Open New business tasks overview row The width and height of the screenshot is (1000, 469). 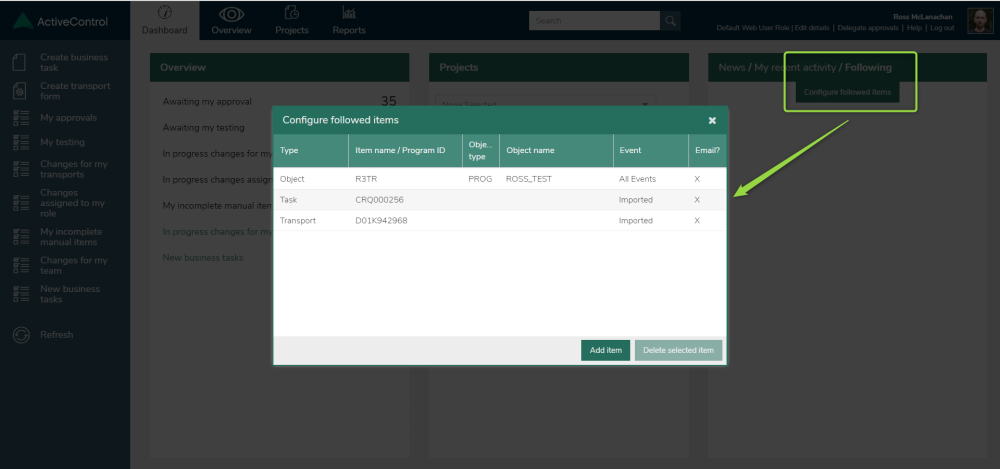[203, 258]
